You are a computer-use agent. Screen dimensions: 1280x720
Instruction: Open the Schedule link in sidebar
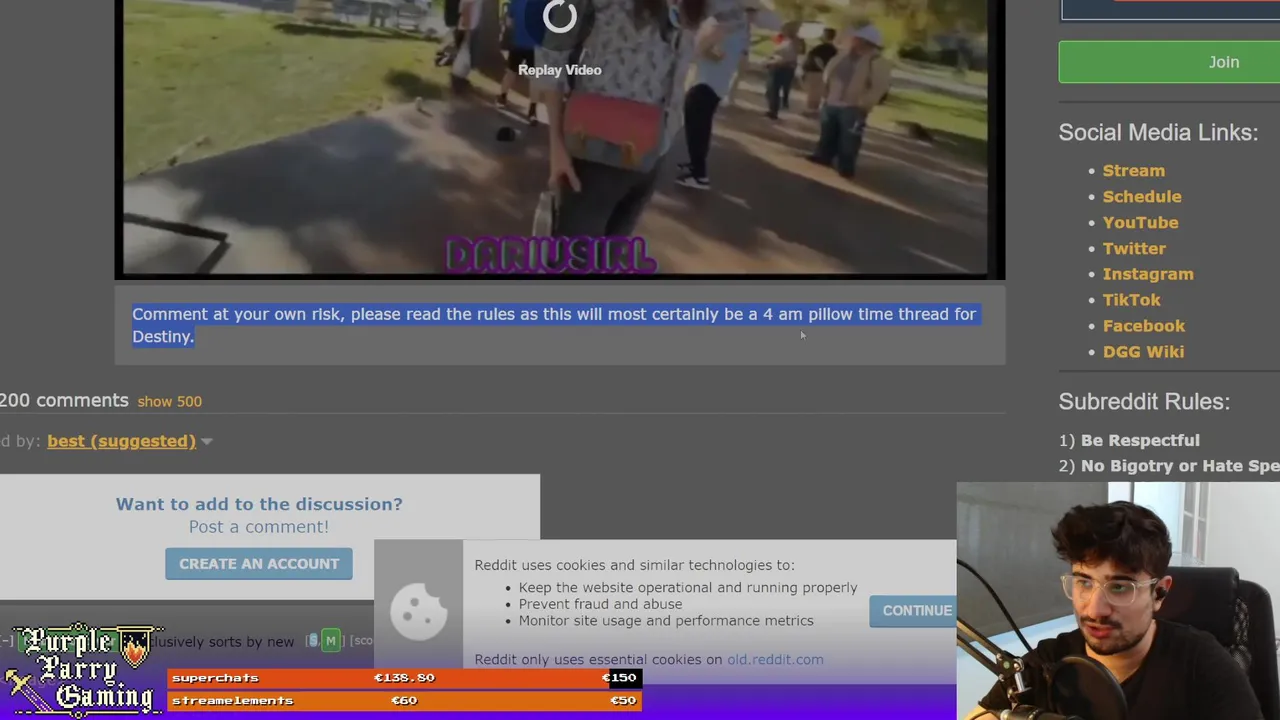pos(1142,197)
